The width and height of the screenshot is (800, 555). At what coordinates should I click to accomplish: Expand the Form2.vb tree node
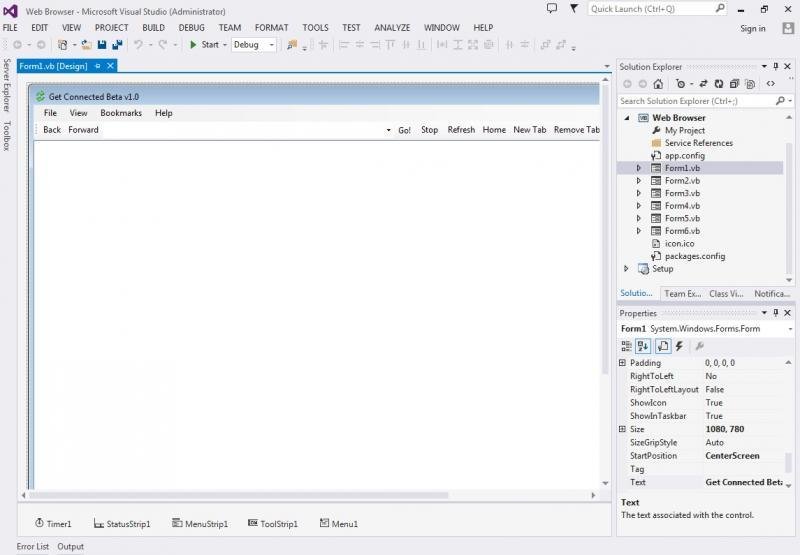tap(638, 181)
